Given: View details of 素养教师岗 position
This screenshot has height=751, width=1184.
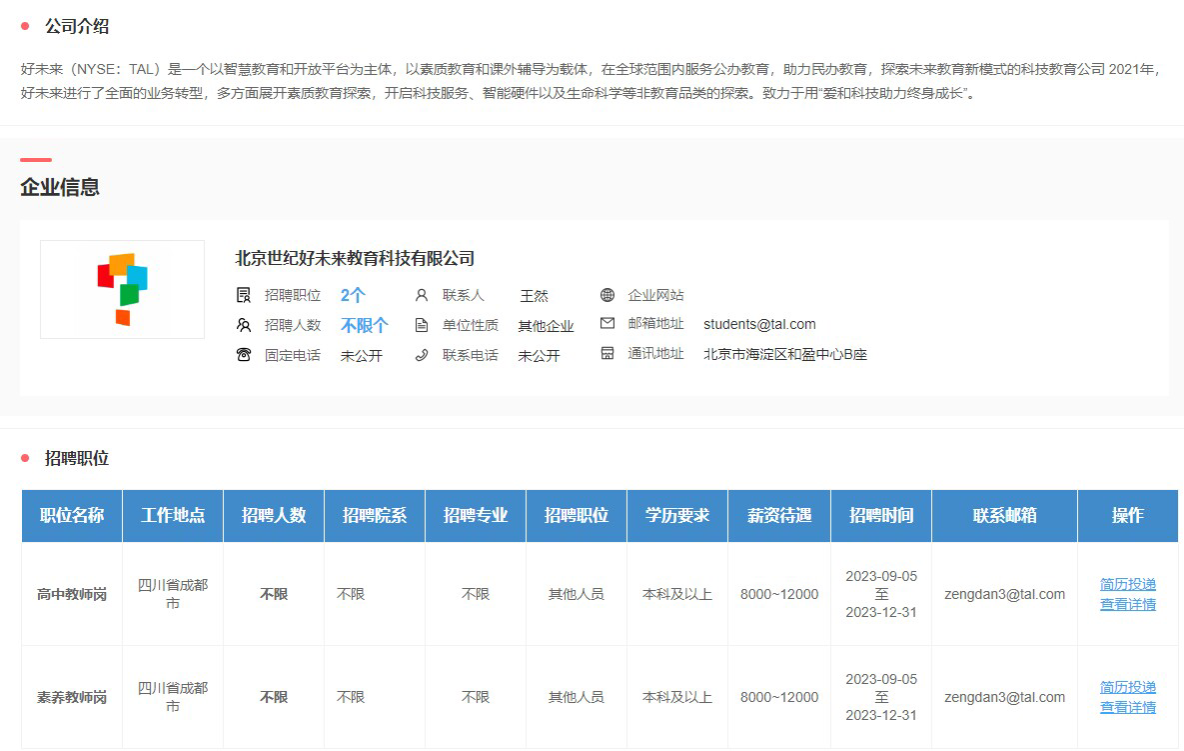Looking at the screenshot, I should pyautogui.click(x=1127, y=707).
